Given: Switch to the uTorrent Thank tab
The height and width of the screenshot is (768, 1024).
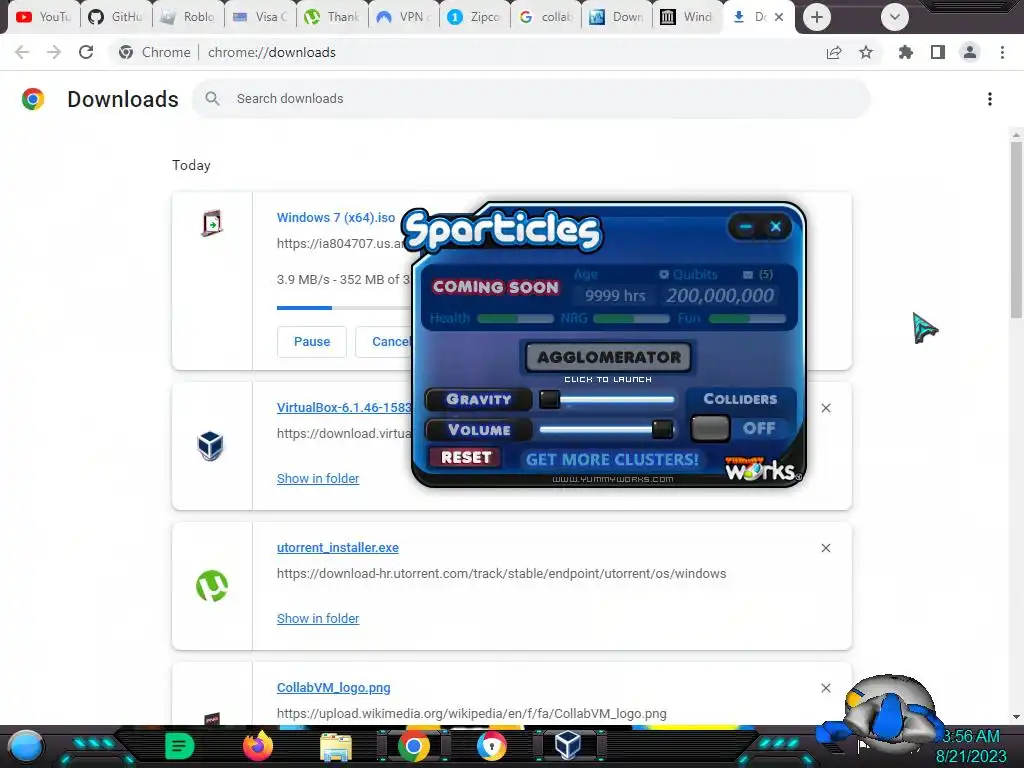Looking at the screenshot, I should tap(332, 17).
